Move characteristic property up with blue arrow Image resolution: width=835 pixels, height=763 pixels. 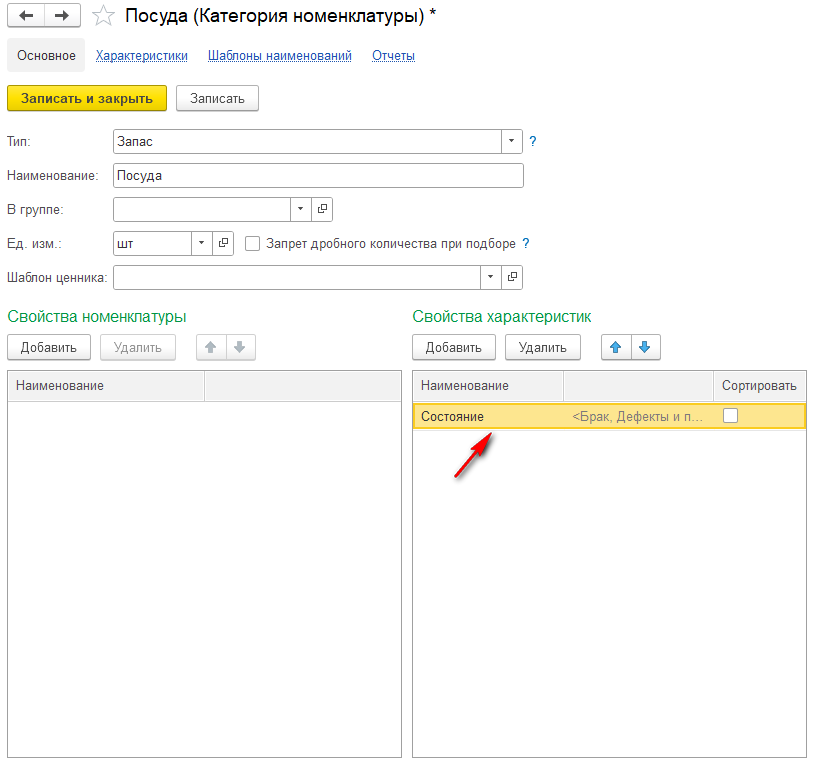[x=616, y=347]
